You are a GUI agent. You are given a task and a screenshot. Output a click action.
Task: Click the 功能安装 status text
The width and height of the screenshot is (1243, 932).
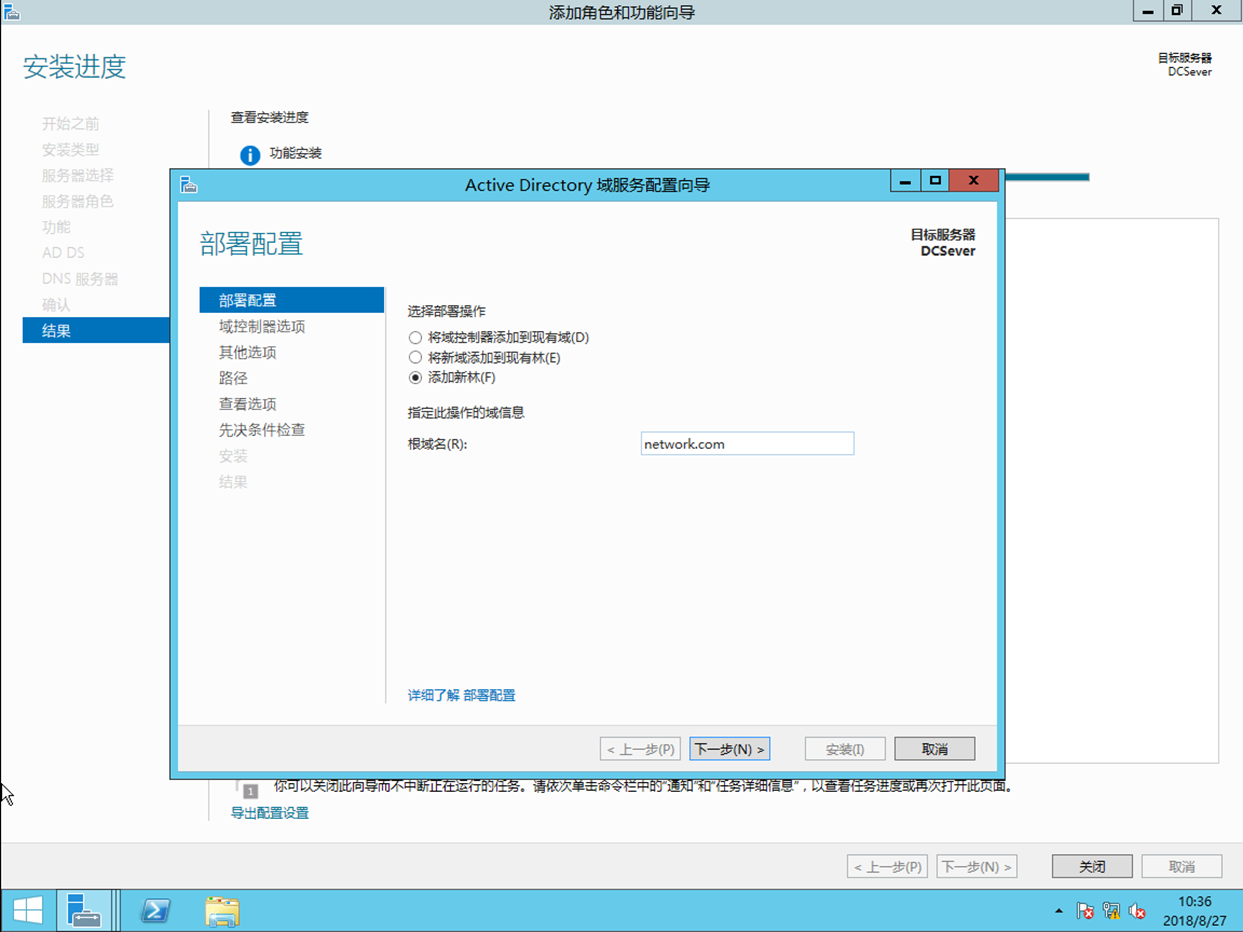tap(295, 153)
